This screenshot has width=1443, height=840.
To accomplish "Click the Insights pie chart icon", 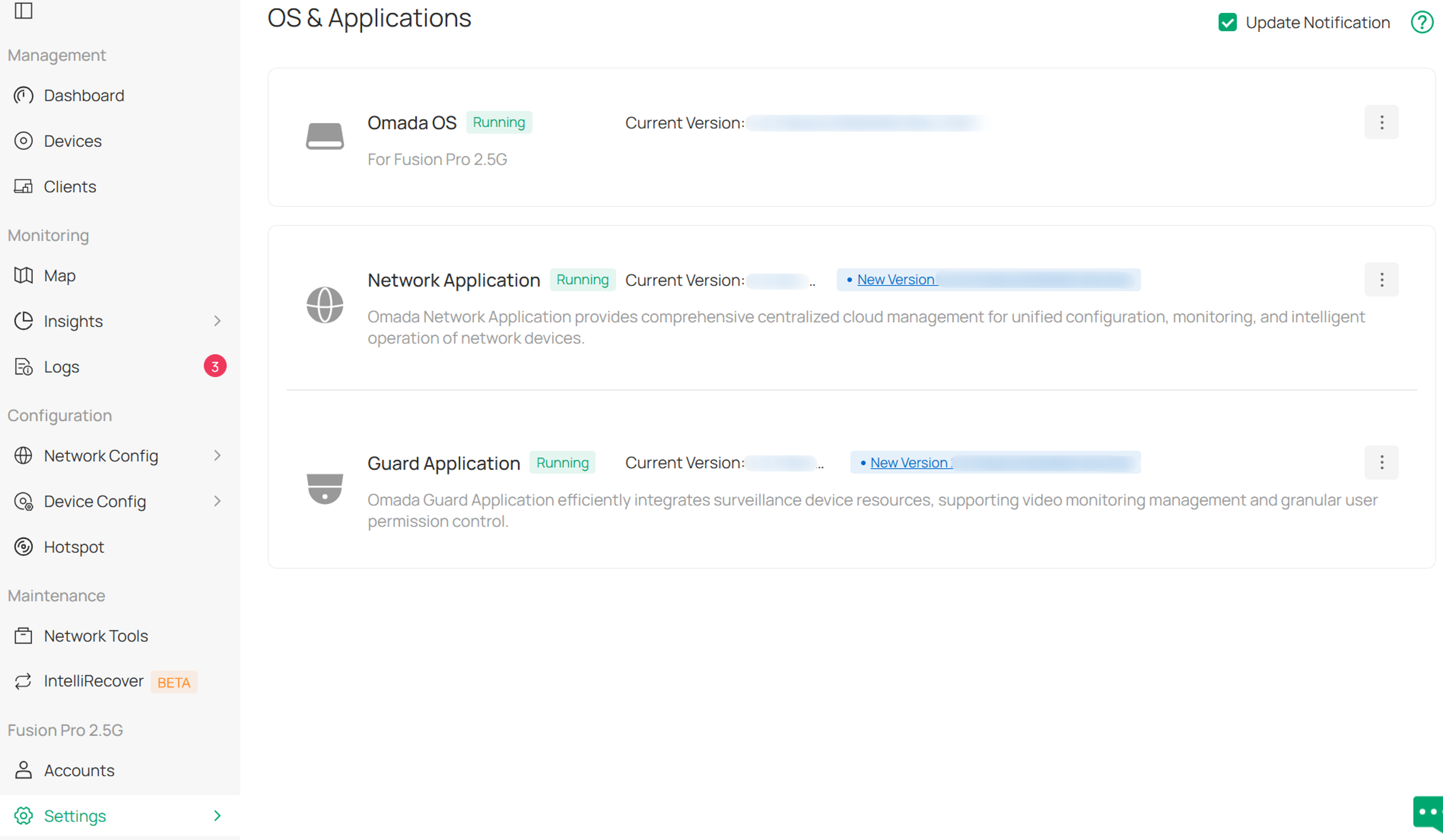I will (23, 321).
